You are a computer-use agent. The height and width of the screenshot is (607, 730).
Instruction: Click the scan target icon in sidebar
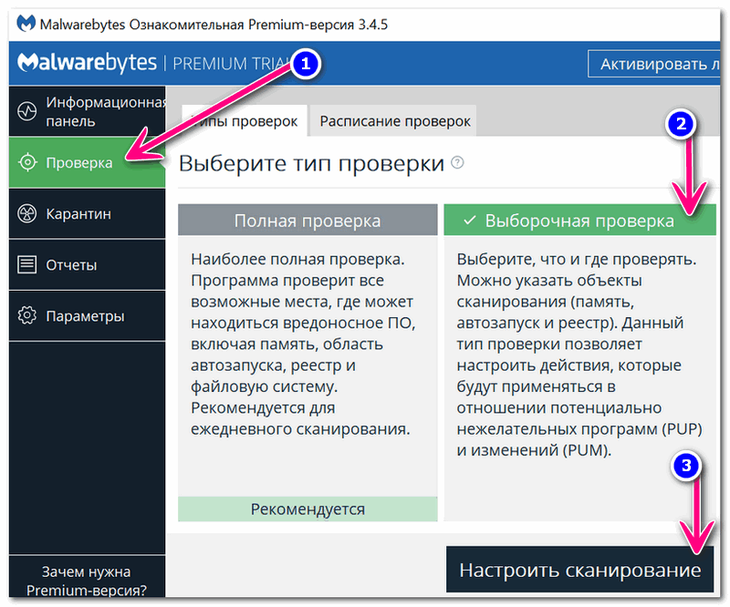click(x=27, y=162)
